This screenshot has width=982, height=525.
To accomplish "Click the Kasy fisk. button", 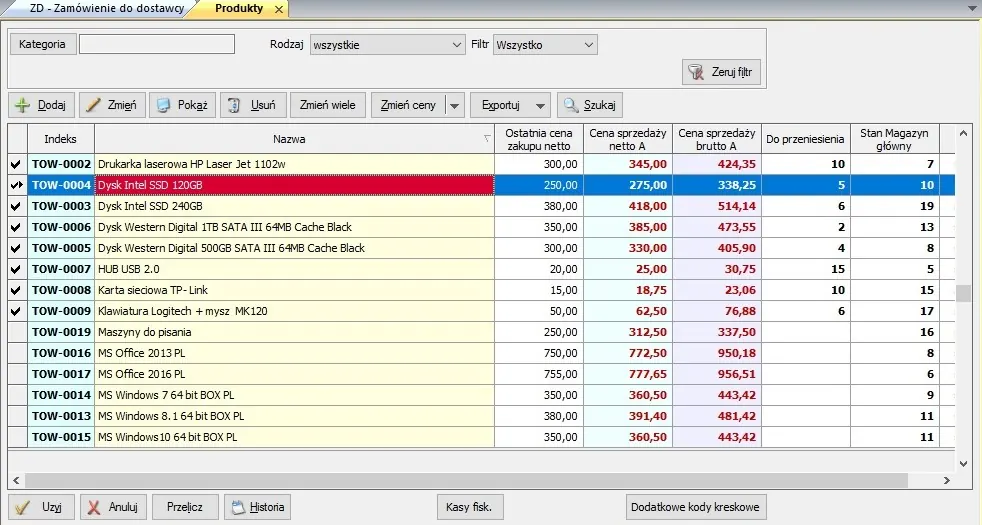I will click(469, 507).
